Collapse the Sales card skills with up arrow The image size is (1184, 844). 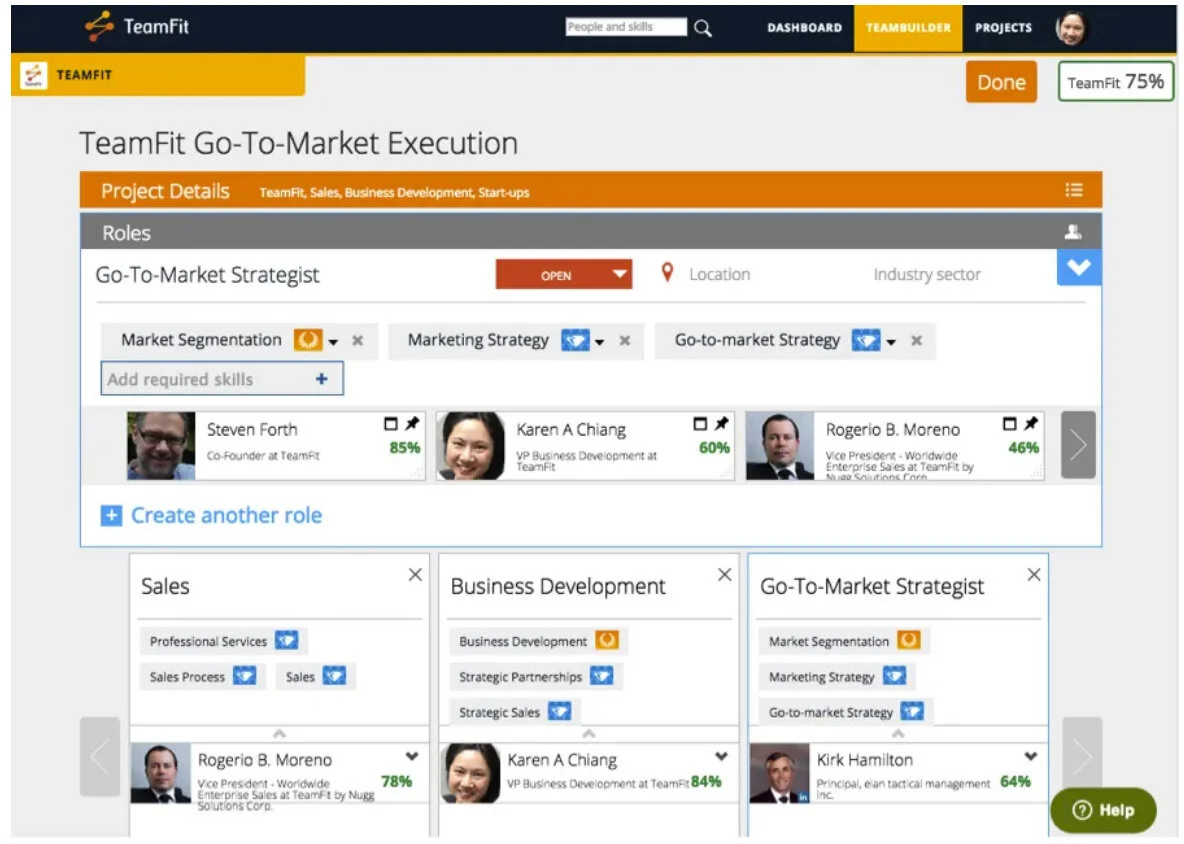[x=279, y=734]
